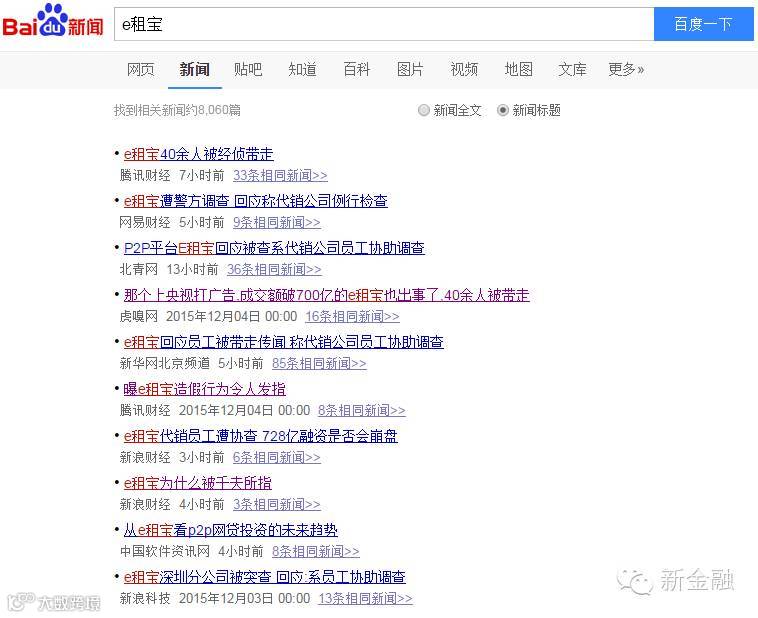Open 36条相同新闻 link
The image size is (758, 618).
pyautogui.click(x=274, y=269)
